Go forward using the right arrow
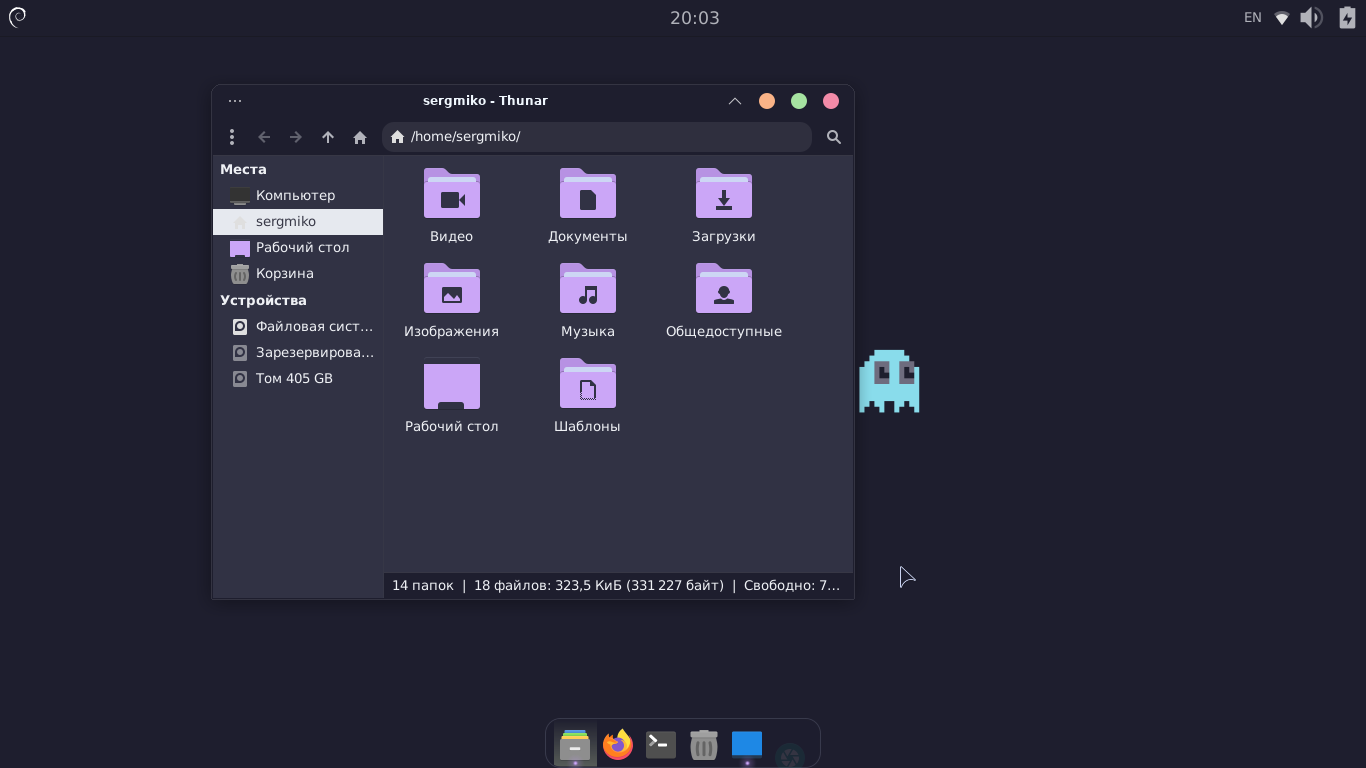Viewport: 1366px width, 768px height. [296, 137]
